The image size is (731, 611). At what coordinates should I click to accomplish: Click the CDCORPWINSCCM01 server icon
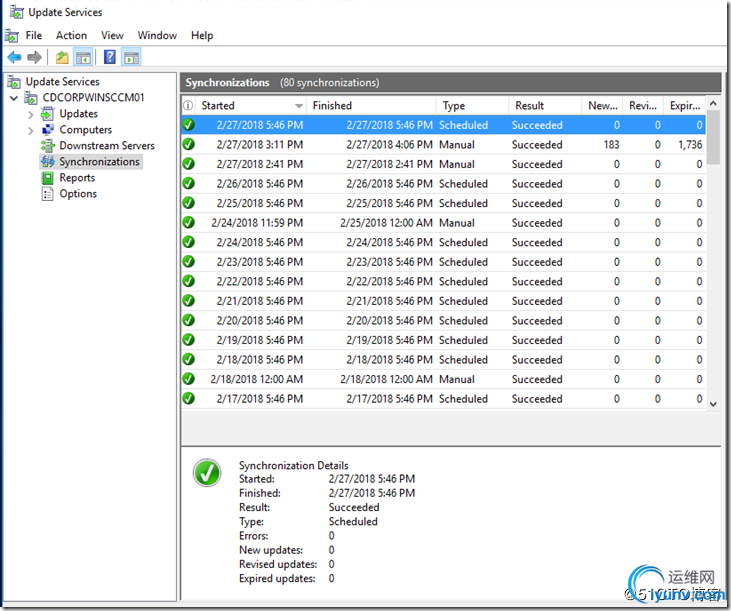coord(31,98)
